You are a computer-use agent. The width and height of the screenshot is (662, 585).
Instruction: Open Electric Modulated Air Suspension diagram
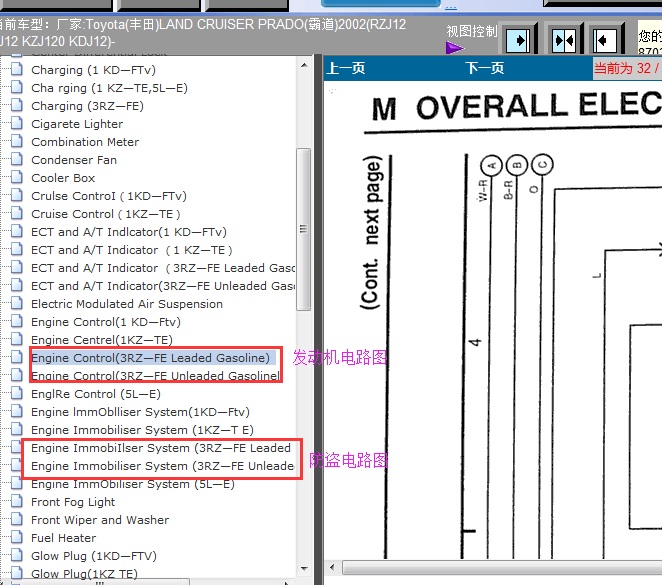(127, 304)
